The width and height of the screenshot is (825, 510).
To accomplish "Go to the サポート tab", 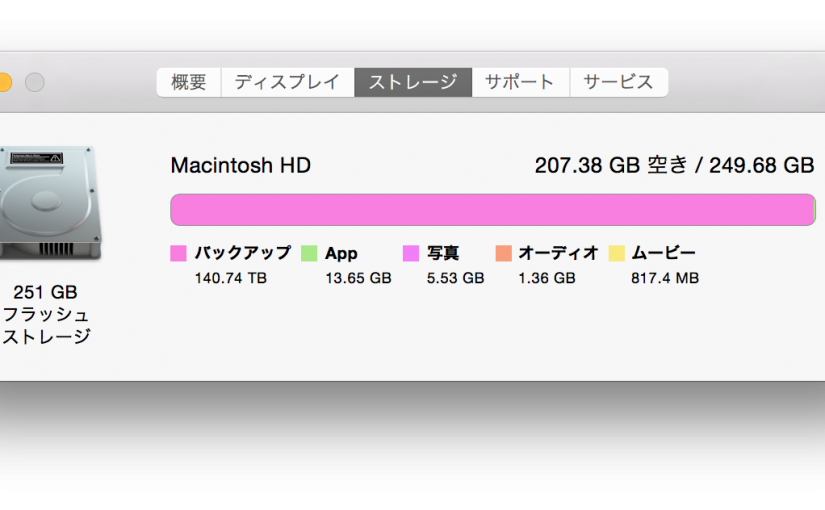I will [520, 82].
